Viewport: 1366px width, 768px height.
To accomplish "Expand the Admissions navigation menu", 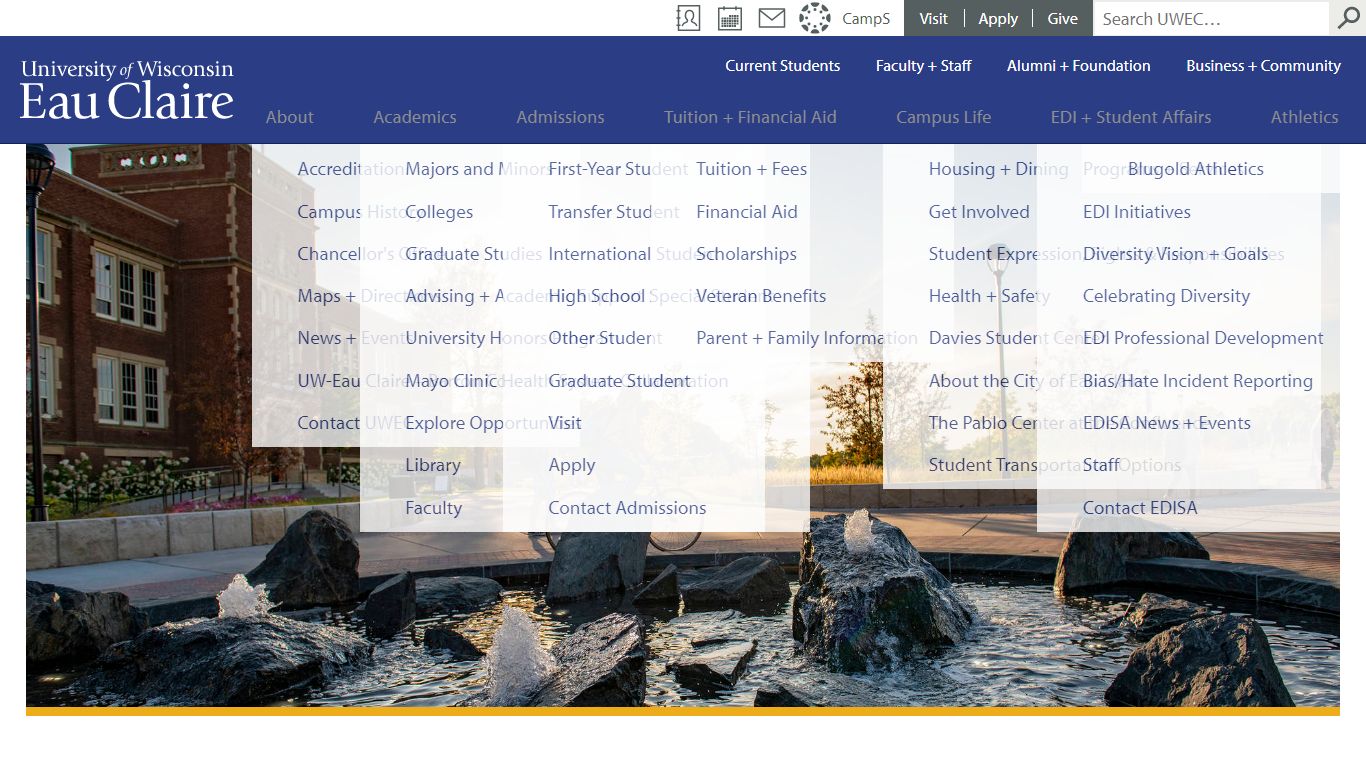I will click(561, 117).
